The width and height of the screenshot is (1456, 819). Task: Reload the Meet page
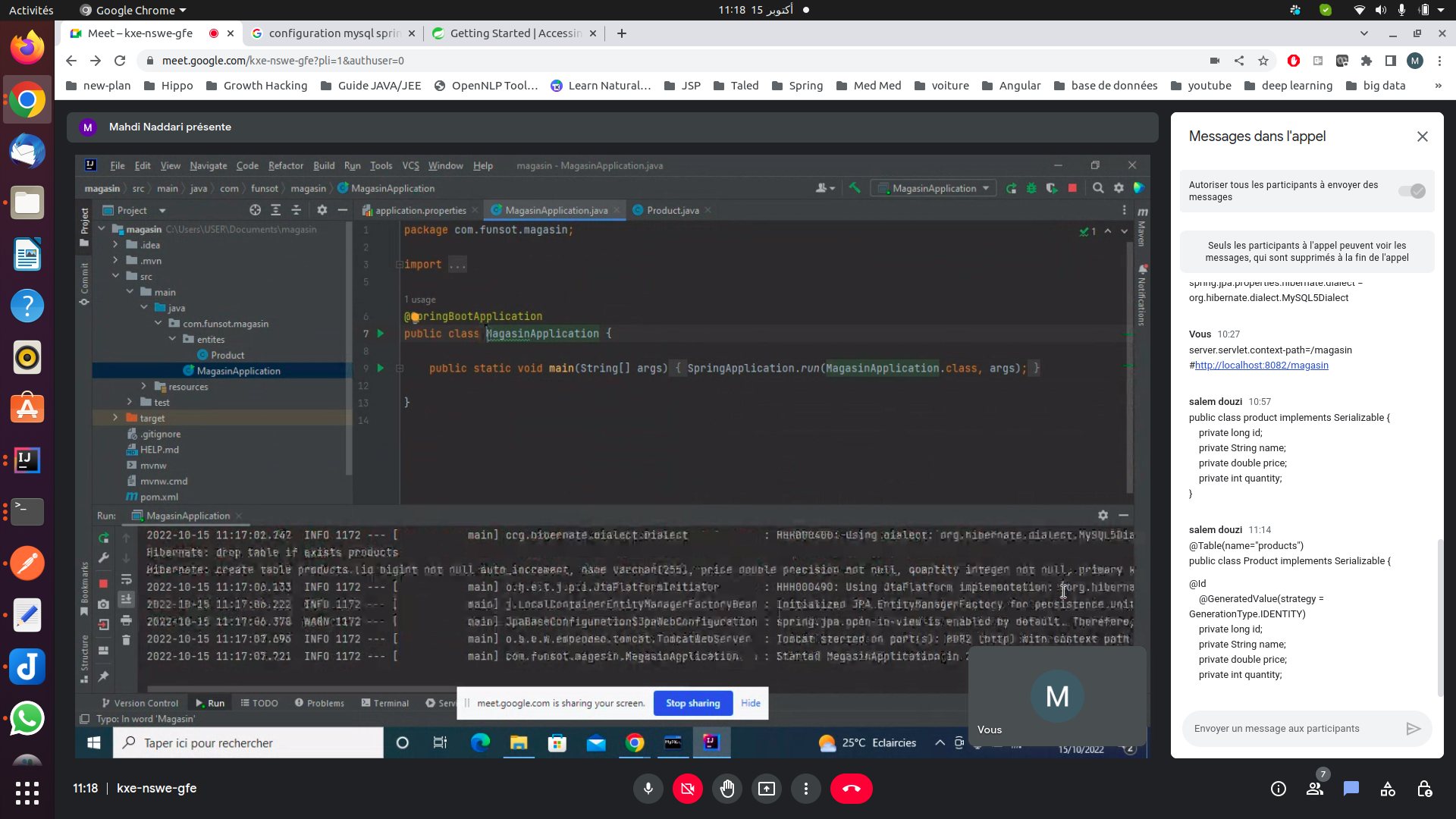(x=120, y=61)
